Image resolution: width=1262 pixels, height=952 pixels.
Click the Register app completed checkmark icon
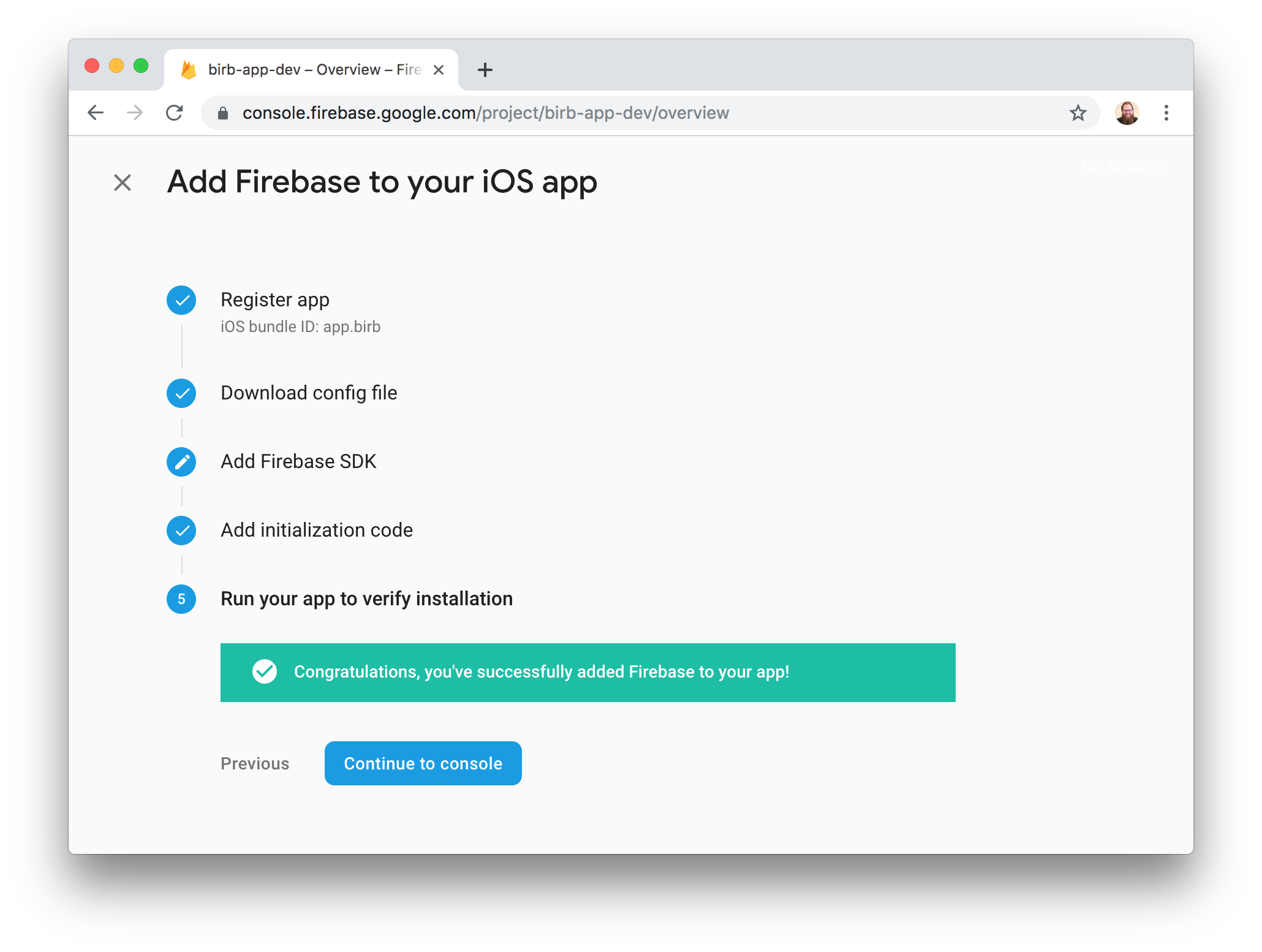(x=181, y=300)
